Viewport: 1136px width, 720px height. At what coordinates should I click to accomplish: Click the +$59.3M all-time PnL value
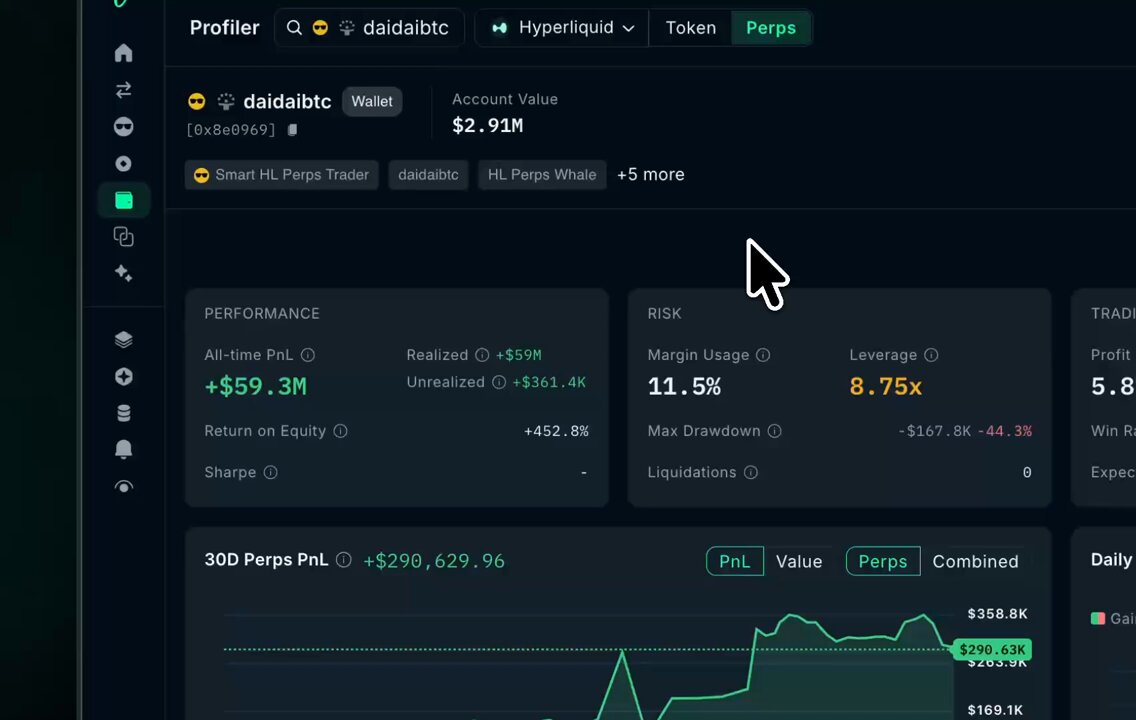[x=256, y=386]
